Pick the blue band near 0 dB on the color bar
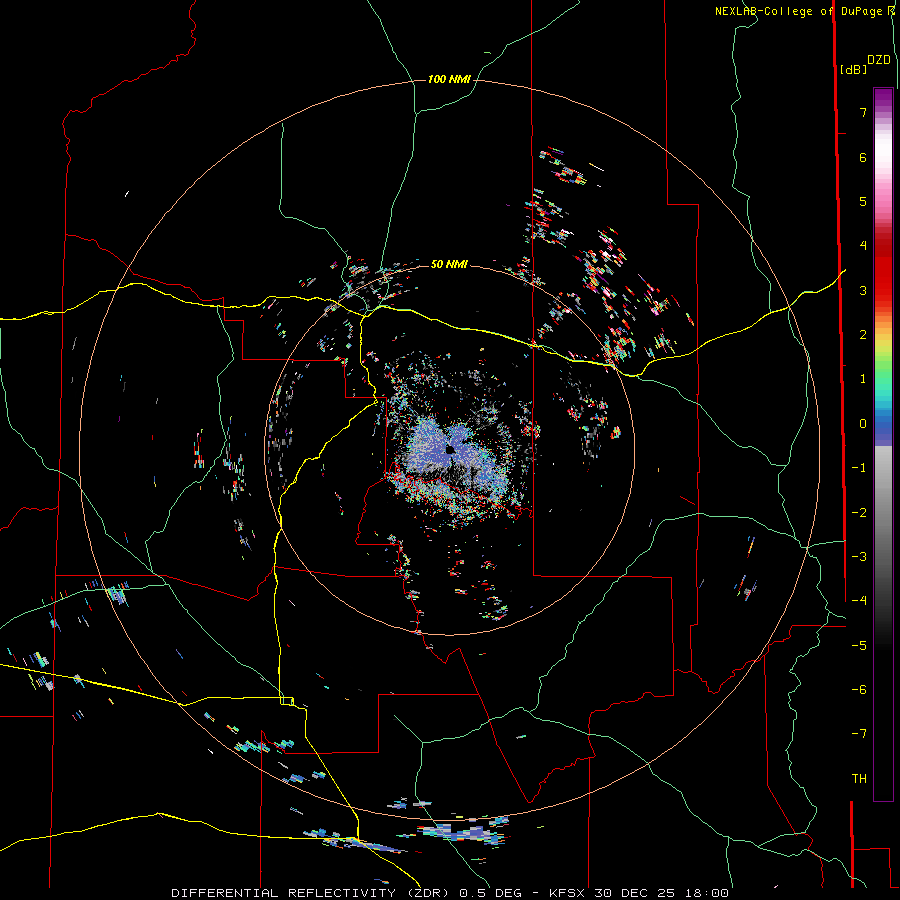 883,424
